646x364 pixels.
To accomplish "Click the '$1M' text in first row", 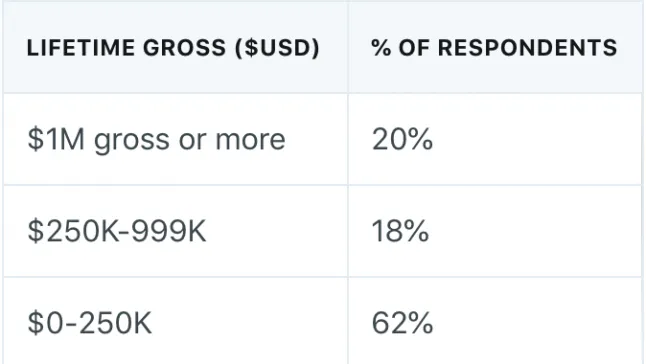I will tap(56, 139).
